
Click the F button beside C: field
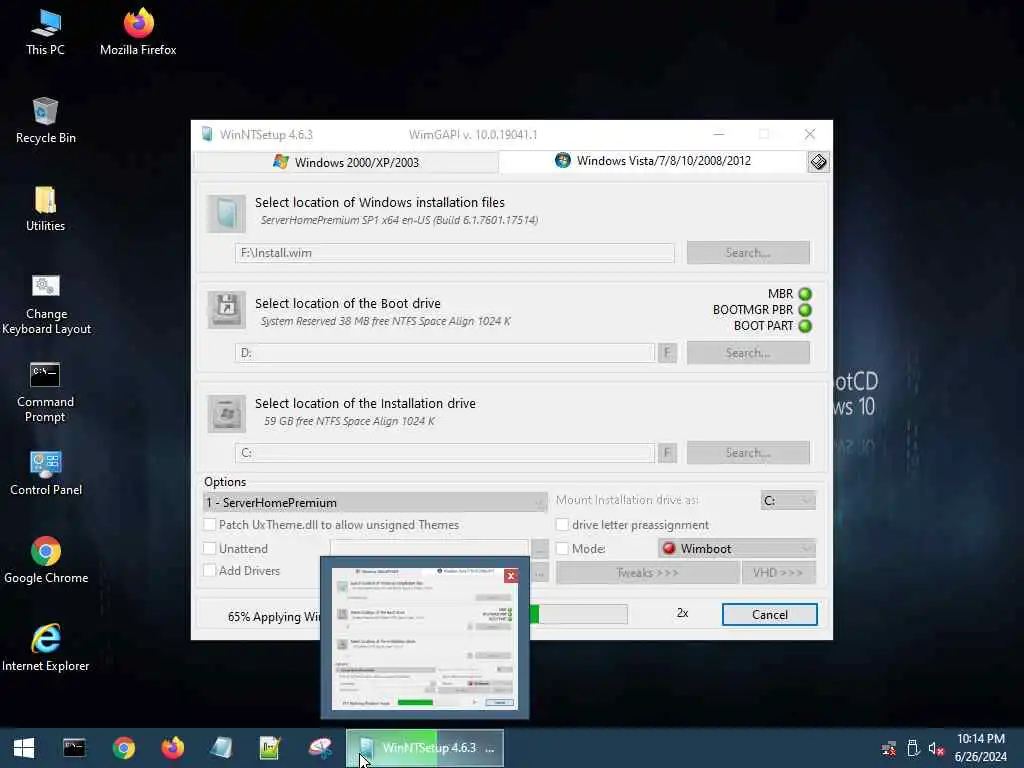coord(667,453)
